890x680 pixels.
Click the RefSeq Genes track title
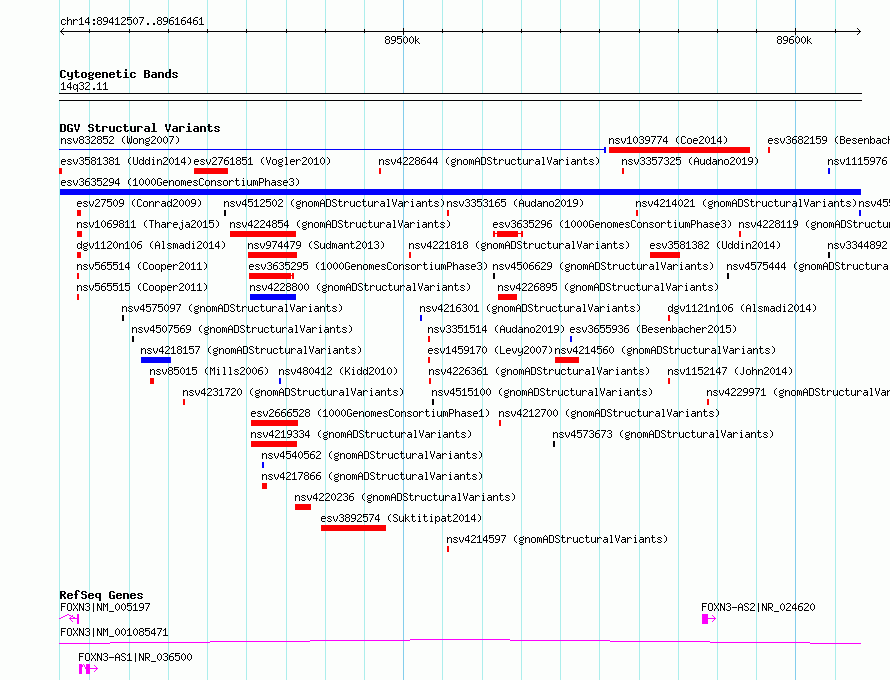101,595
